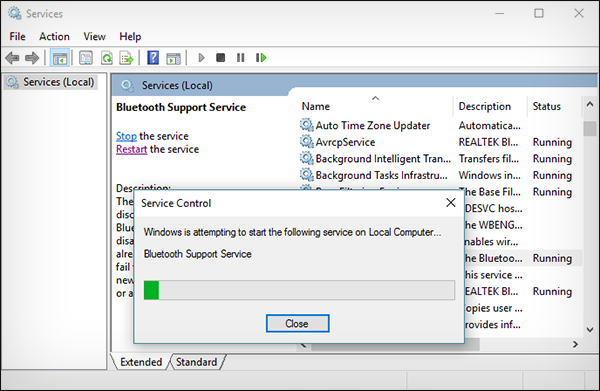
Task: Select the AvrcpService row name
Action: tap(345, 142)
